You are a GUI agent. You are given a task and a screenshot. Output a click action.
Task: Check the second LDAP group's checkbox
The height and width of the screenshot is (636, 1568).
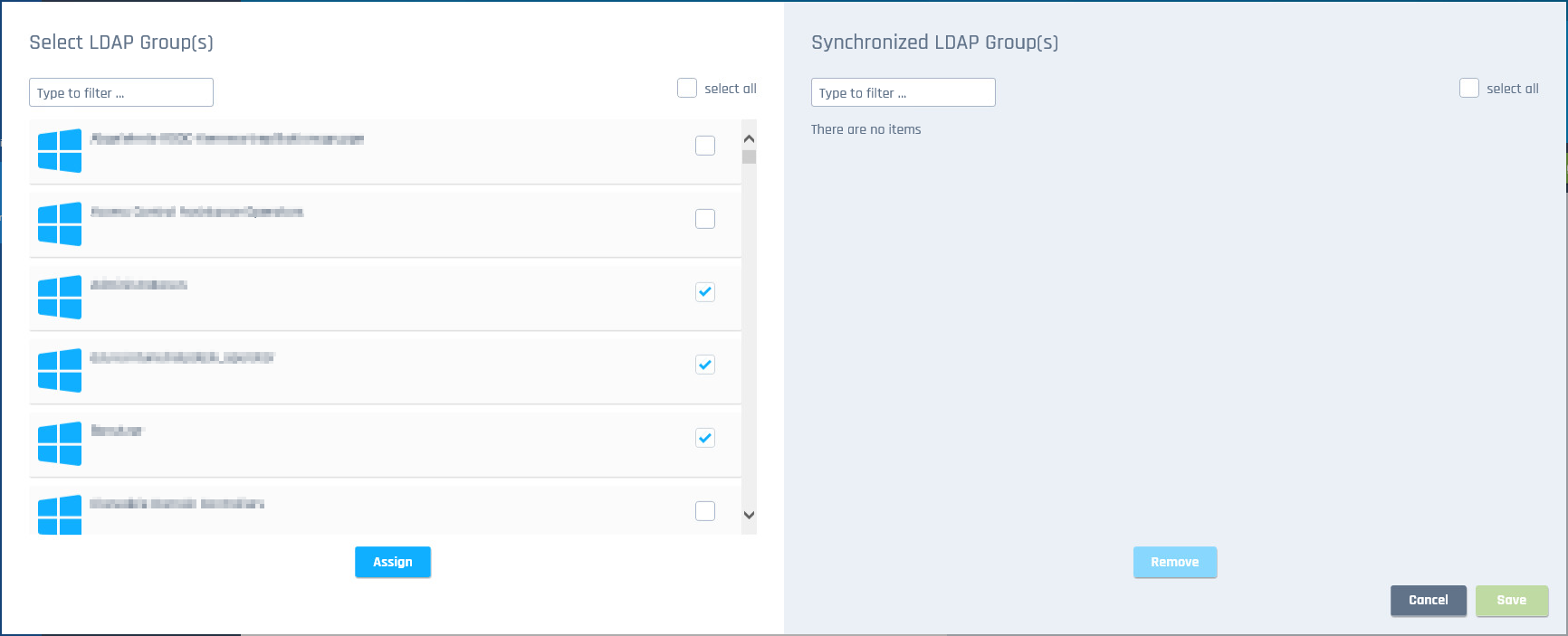[705, 219]
